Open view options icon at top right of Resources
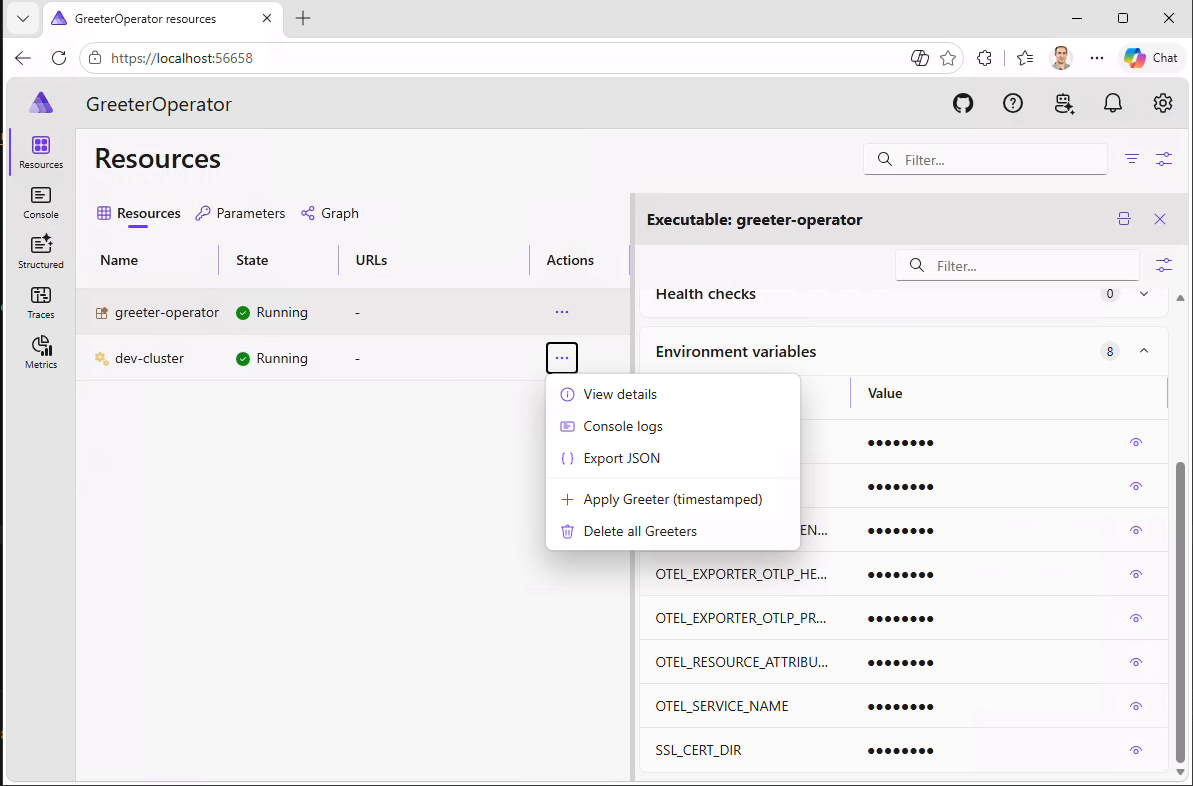 point(1164,159)
